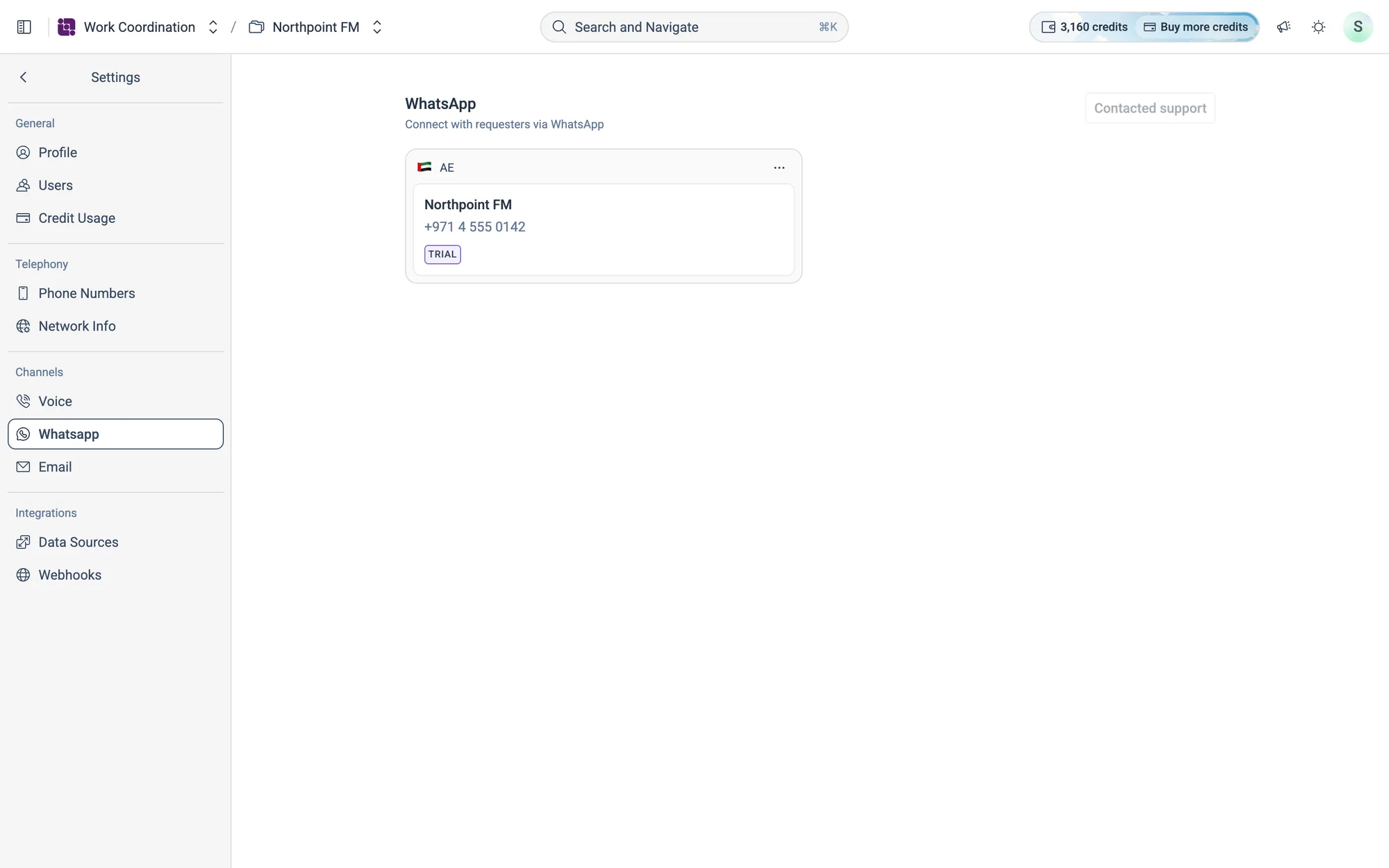Select the Voice channel
Image resolution: width=1389 pixels, height=868 pixels.
pyautogui.click(x=115, y=401)
